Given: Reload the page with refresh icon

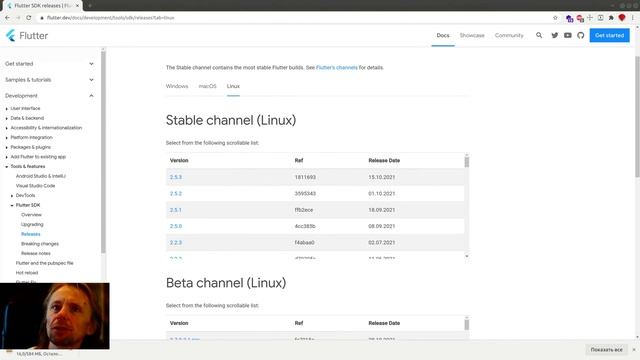Looking at the screenshot, I should (29, 18).
